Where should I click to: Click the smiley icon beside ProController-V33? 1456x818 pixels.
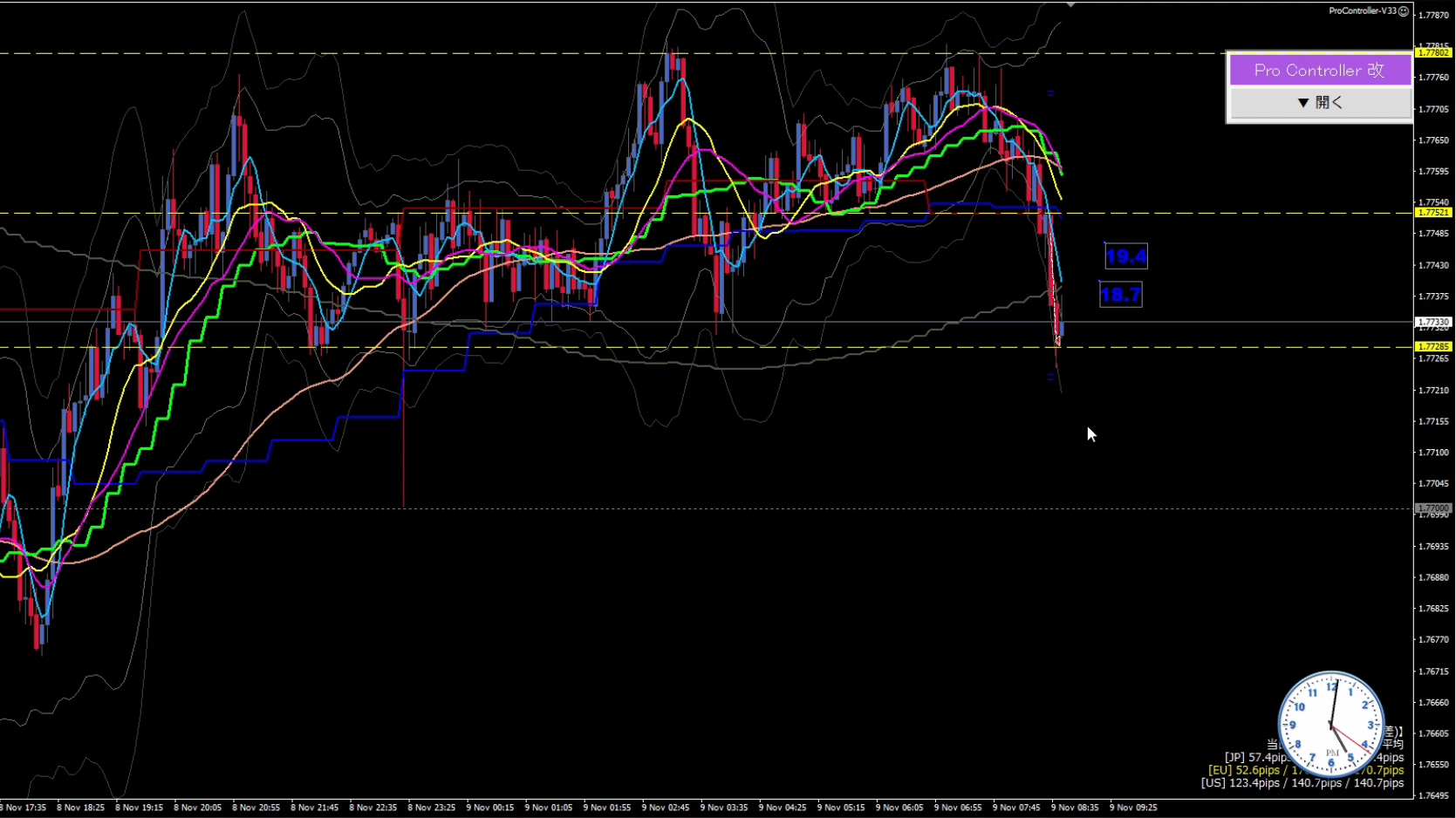tap(1404, 11)
